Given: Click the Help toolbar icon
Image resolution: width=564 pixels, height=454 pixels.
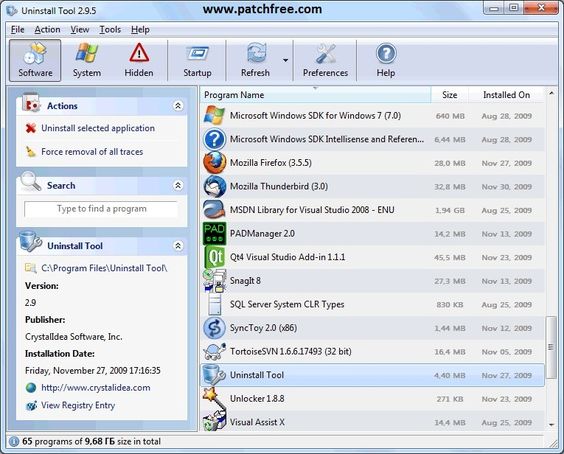Looking at the screenshot, I should 386,60.
